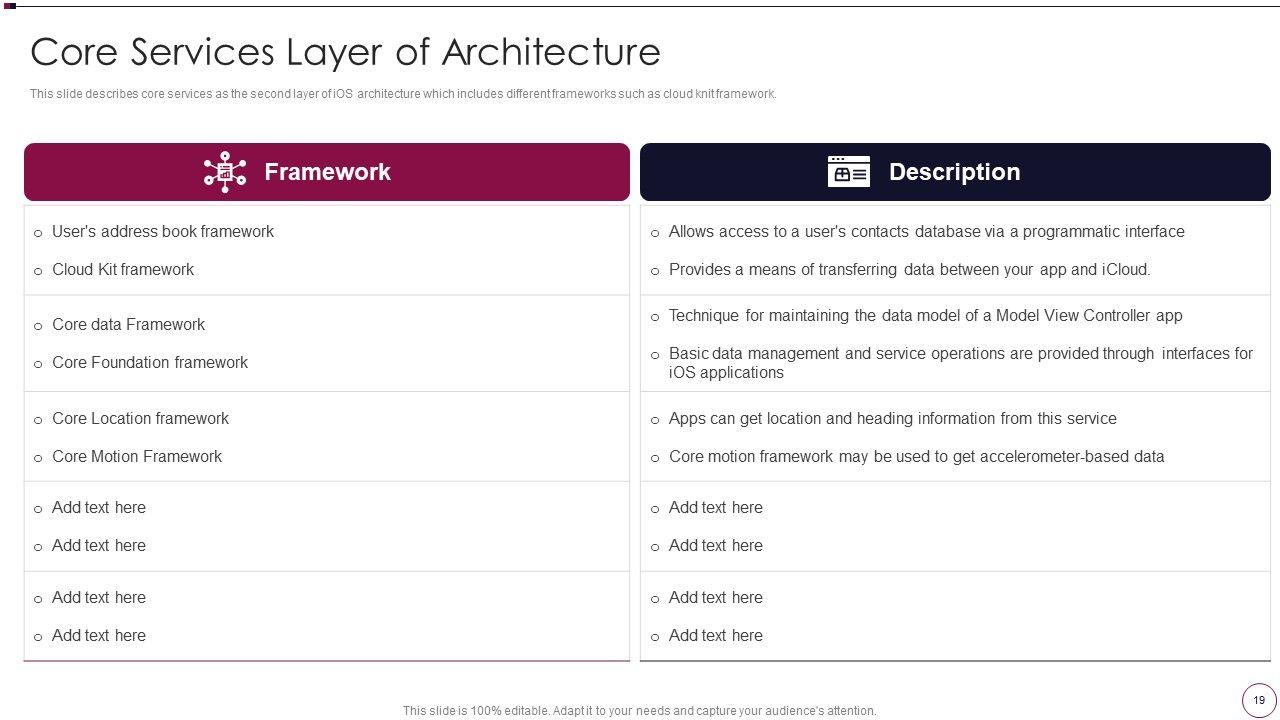Click the accelerometer-based data description
The image size is (1280, 720).
tap(916, 457)
